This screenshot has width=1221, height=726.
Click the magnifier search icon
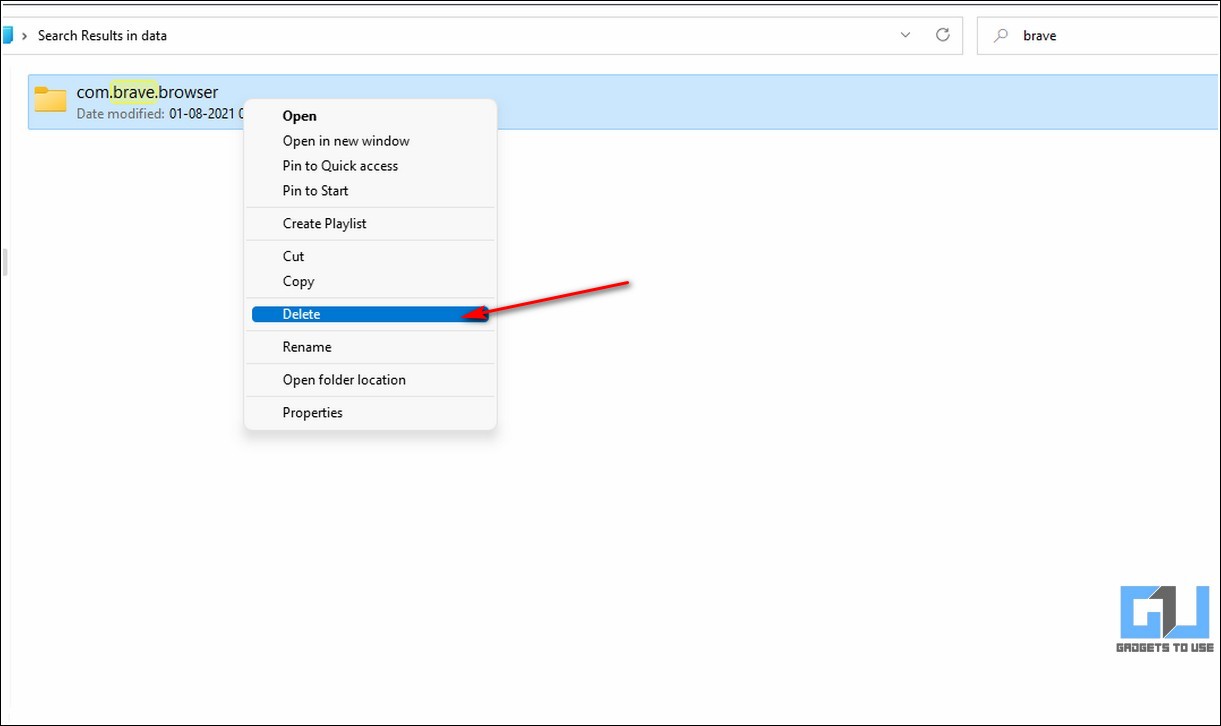coord(1000,36)
